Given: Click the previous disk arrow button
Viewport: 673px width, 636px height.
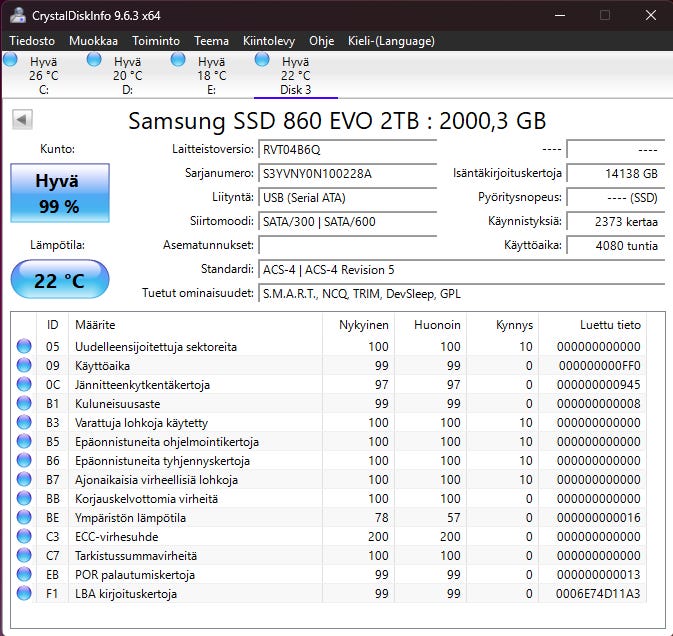Looking at the screenshot, I should (x=22, y=120).
